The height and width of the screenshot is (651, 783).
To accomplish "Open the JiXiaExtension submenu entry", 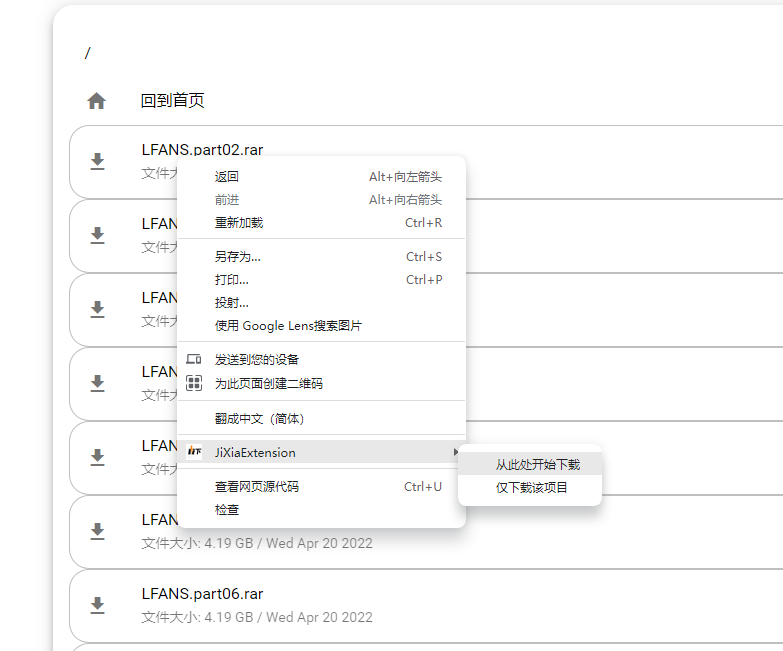I will [322, 452].
